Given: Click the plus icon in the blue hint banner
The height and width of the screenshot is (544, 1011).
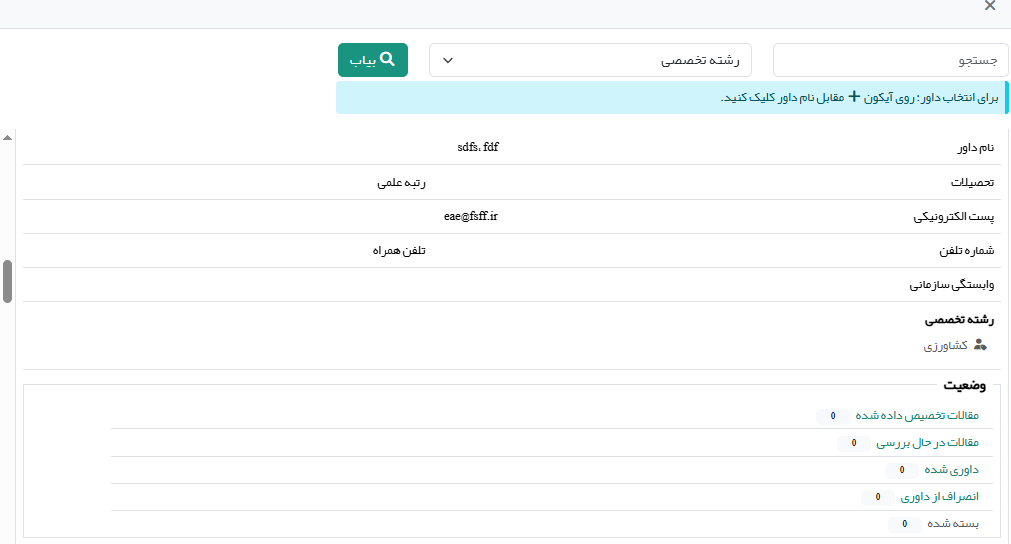Looking at the screenshot, I should click(x=853, y=97).
